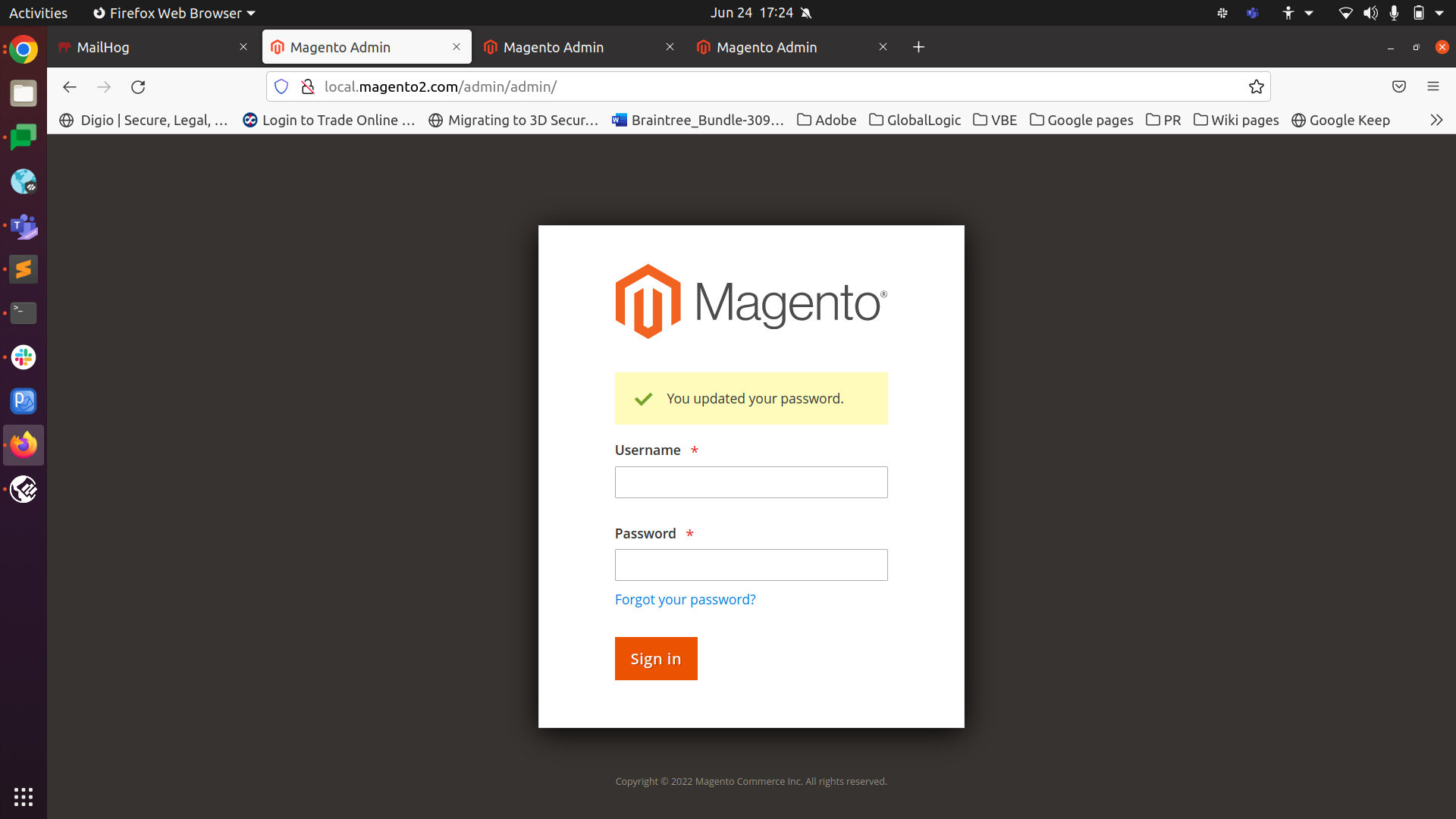Viewport: 1456px width, 819px height.
Task: Focus the Username input field
Action: click(x=751, y=482)
